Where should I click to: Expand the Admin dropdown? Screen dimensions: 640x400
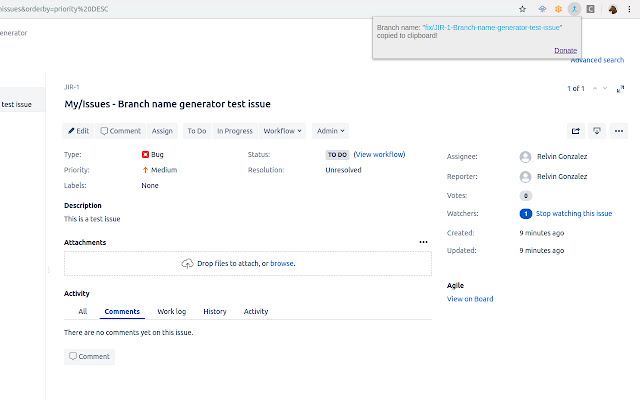click(x=330, y=130)
